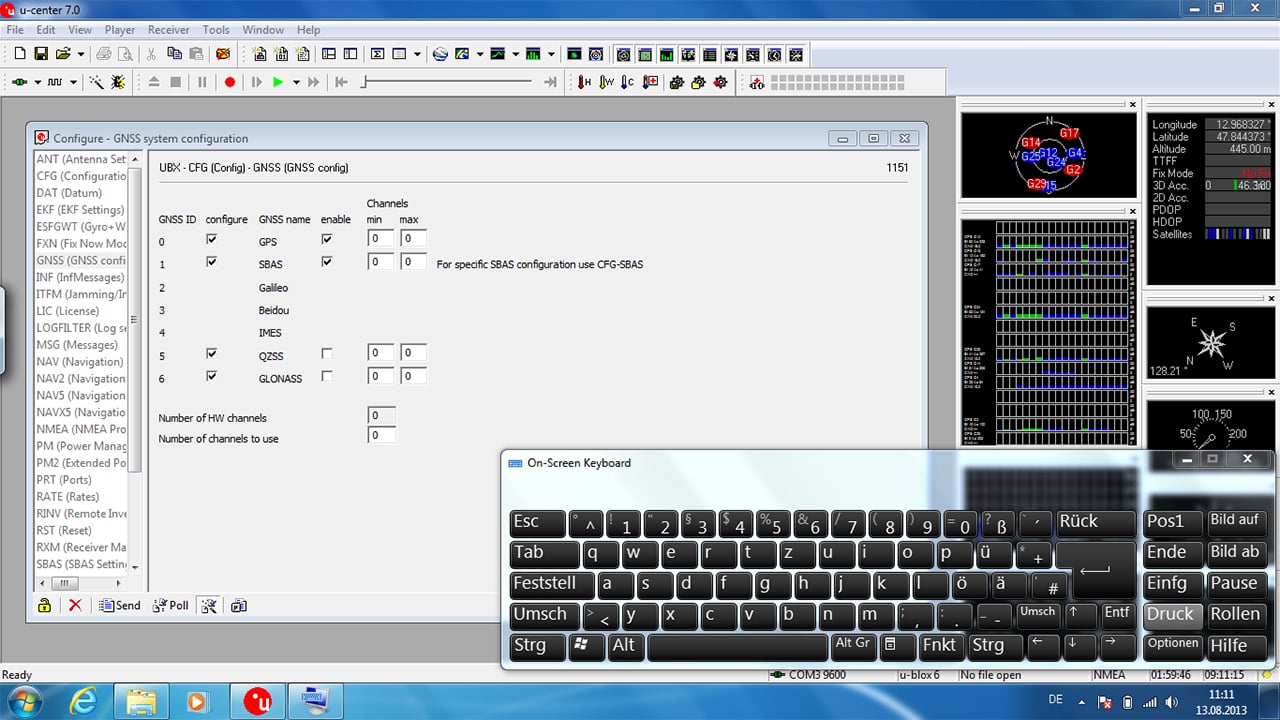Image resolution: width=1280 pixels, height=720 pixels.
Task: Enable the GLONASS system checkbox
Action: (327, 377)
